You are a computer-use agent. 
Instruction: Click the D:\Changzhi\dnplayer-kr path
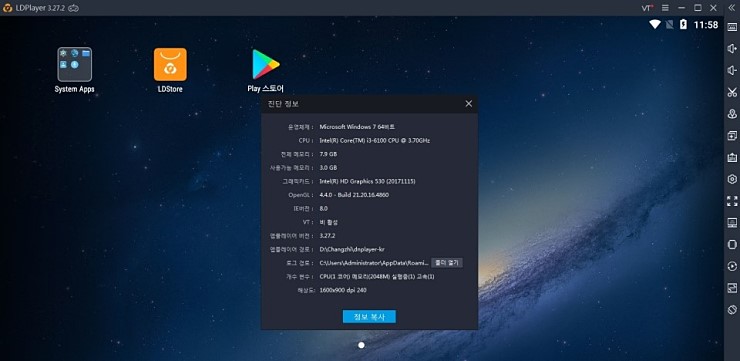pos(353,249)
